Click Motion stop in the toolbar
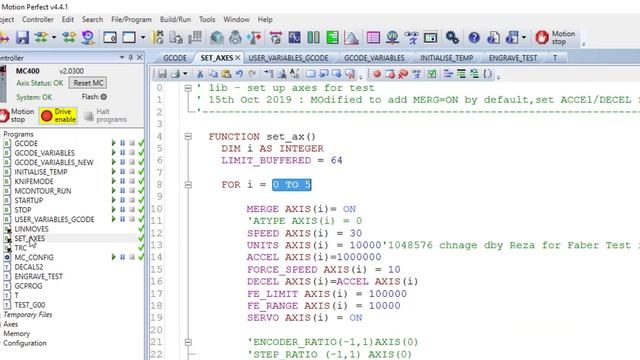 [555, 38]
